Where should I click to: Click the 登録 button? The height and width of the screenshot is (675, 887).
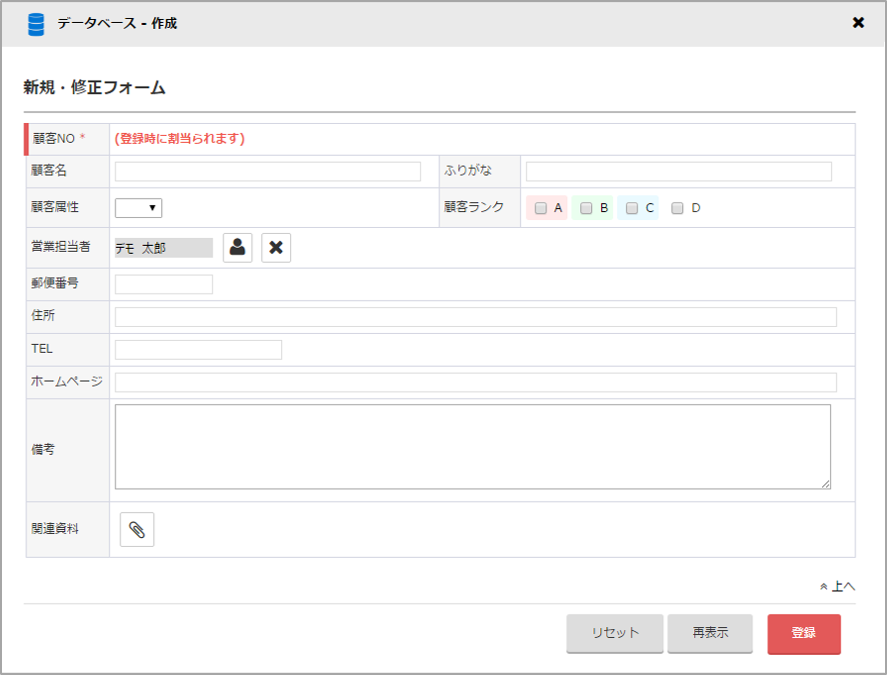804,634
